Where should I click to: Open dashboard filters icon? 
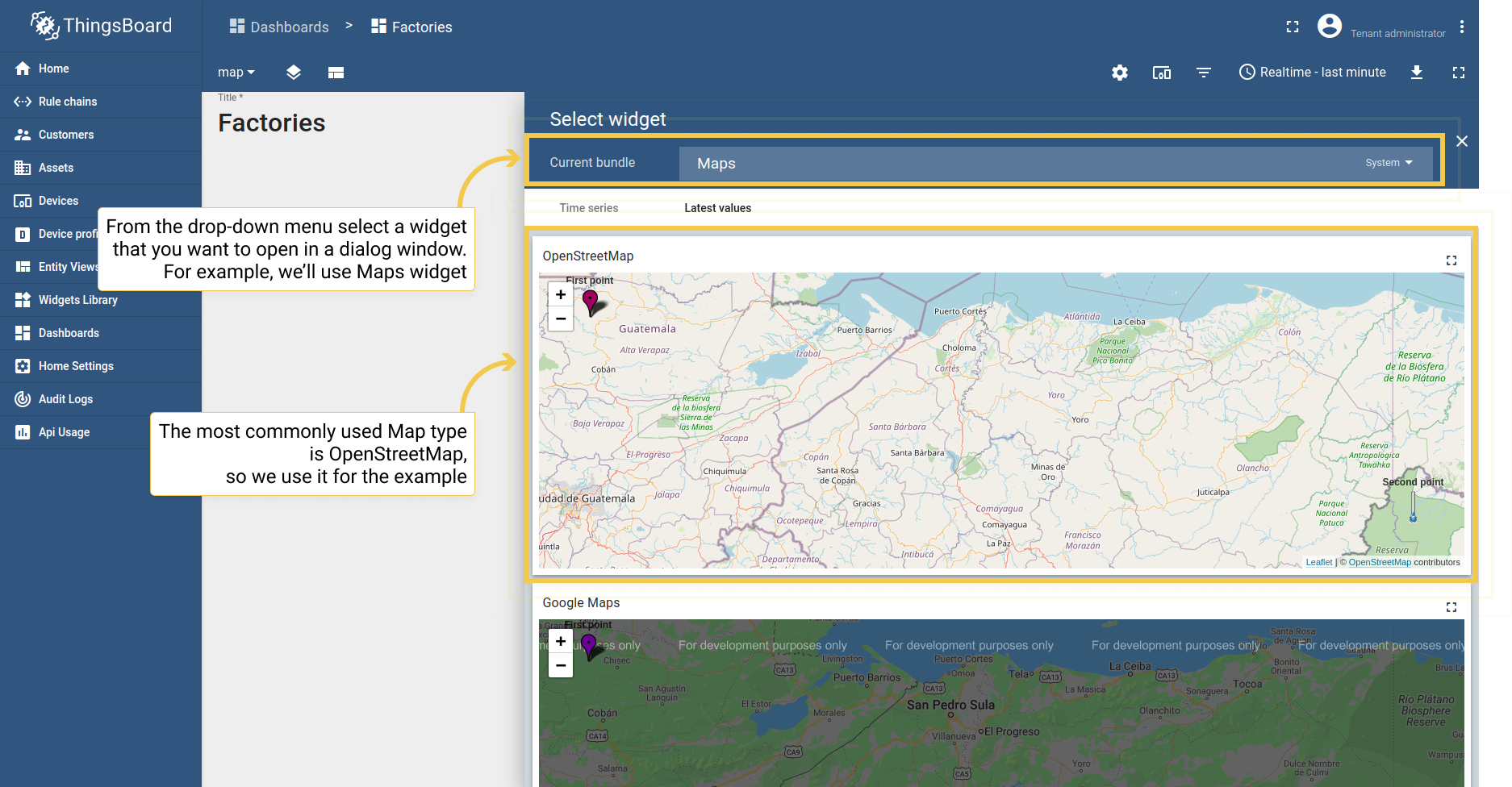pos(1204,73)
